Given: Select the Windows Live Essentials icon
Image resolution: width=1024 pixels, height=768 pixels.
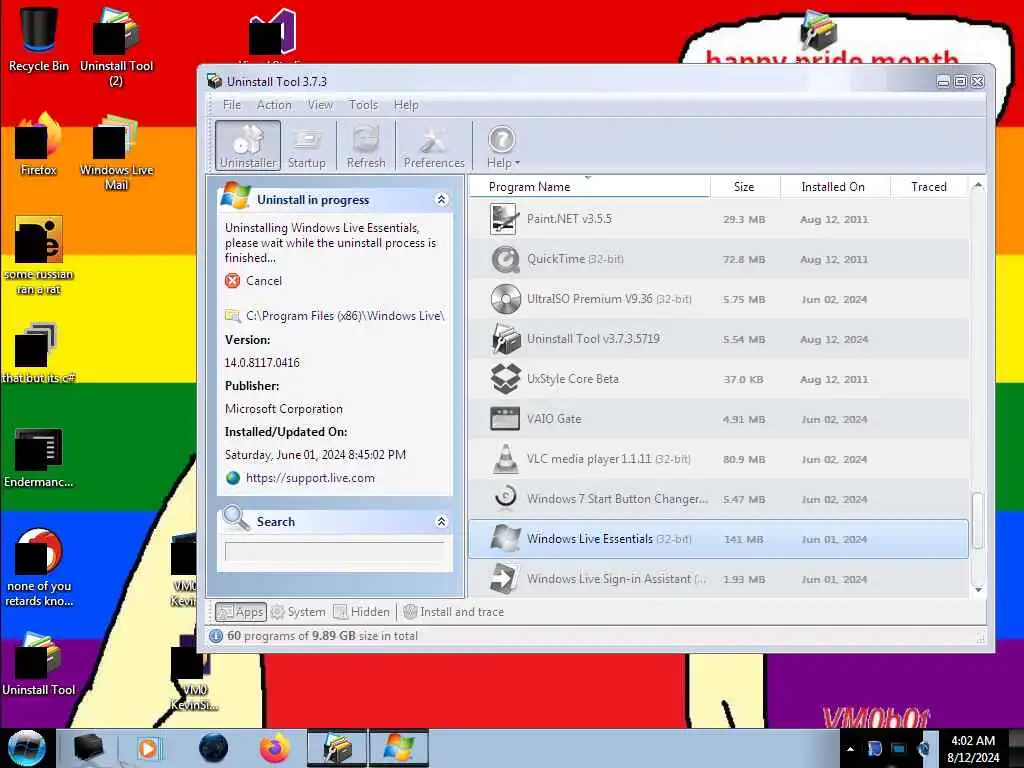Looking at the screenshot, I should 505,539.
